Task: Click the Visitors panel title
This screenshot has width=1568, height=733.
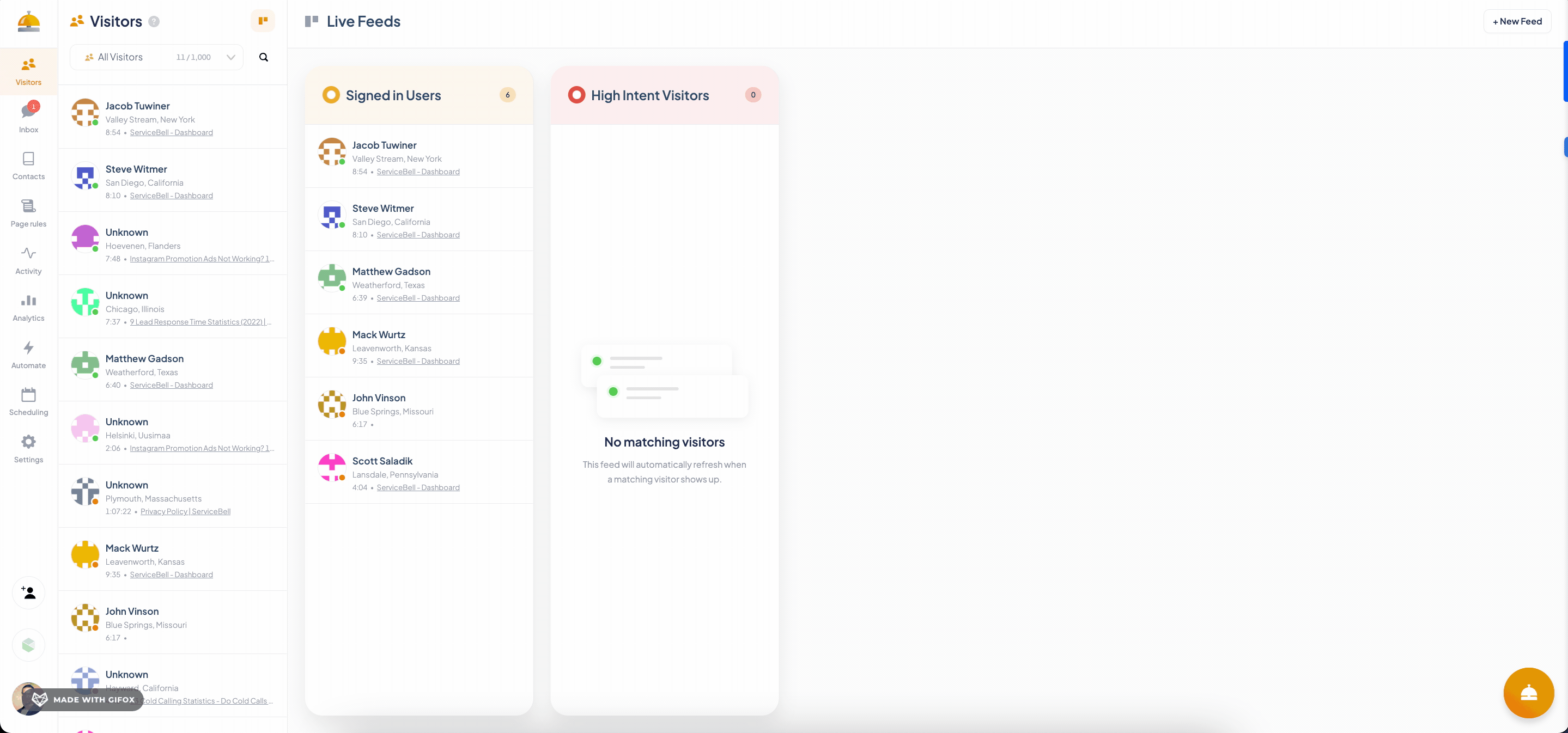Action: (x=116, y=21)
